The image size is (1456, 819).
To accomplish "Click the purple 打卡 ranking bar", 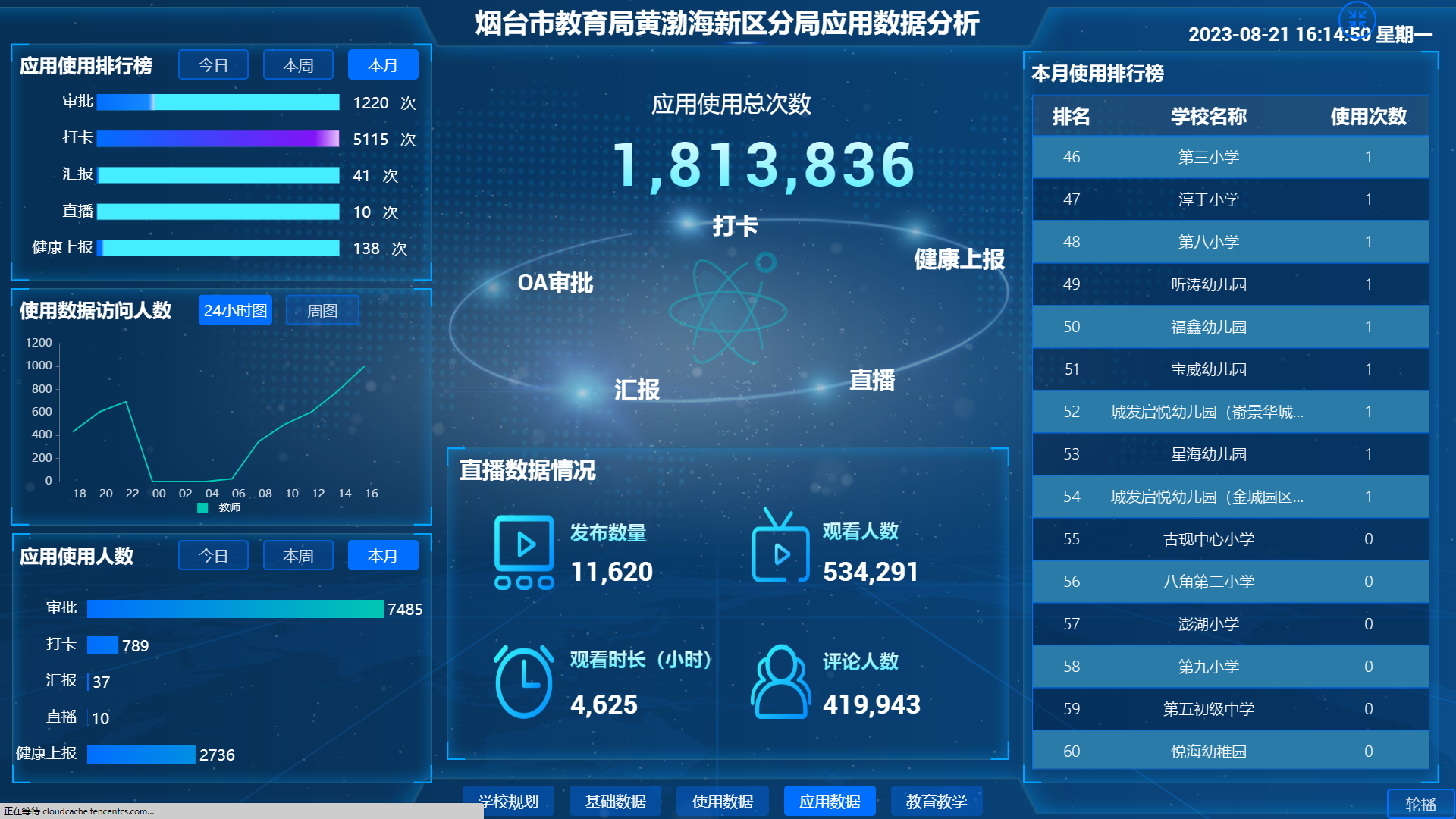I will (218, 139).
